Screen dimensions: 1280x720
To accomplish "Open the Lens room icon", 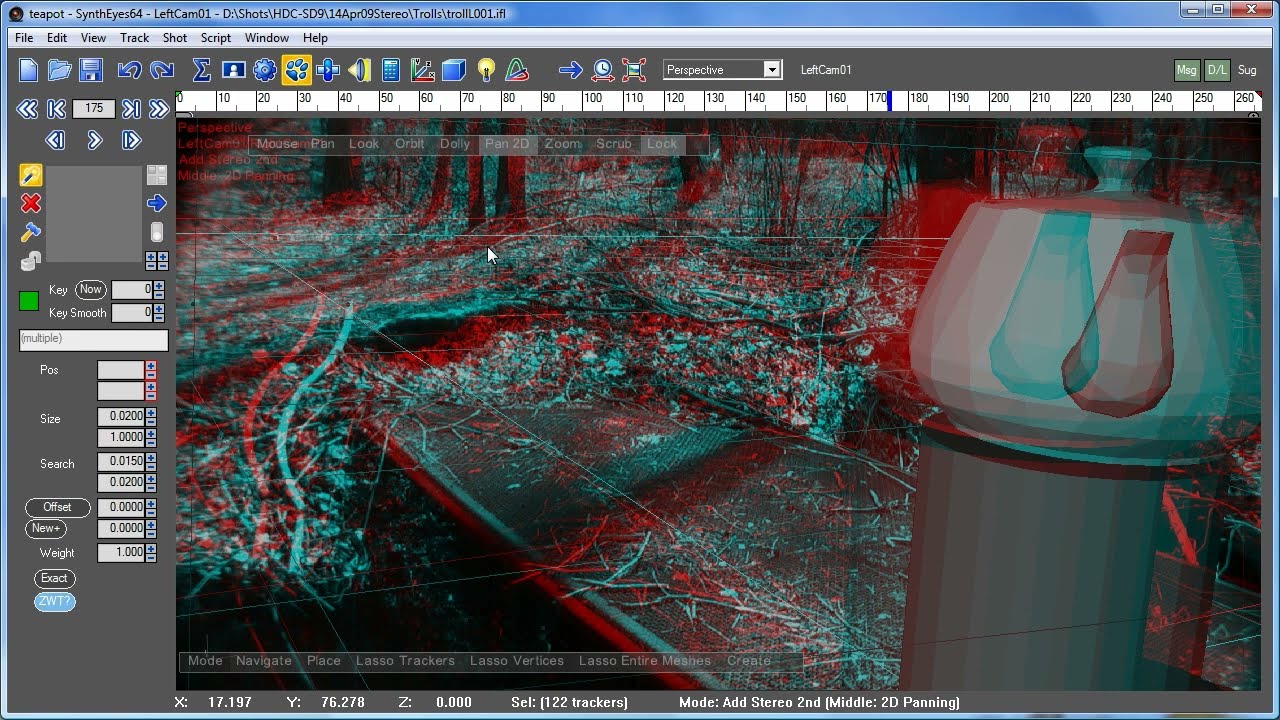I will [x=359, y=70].
